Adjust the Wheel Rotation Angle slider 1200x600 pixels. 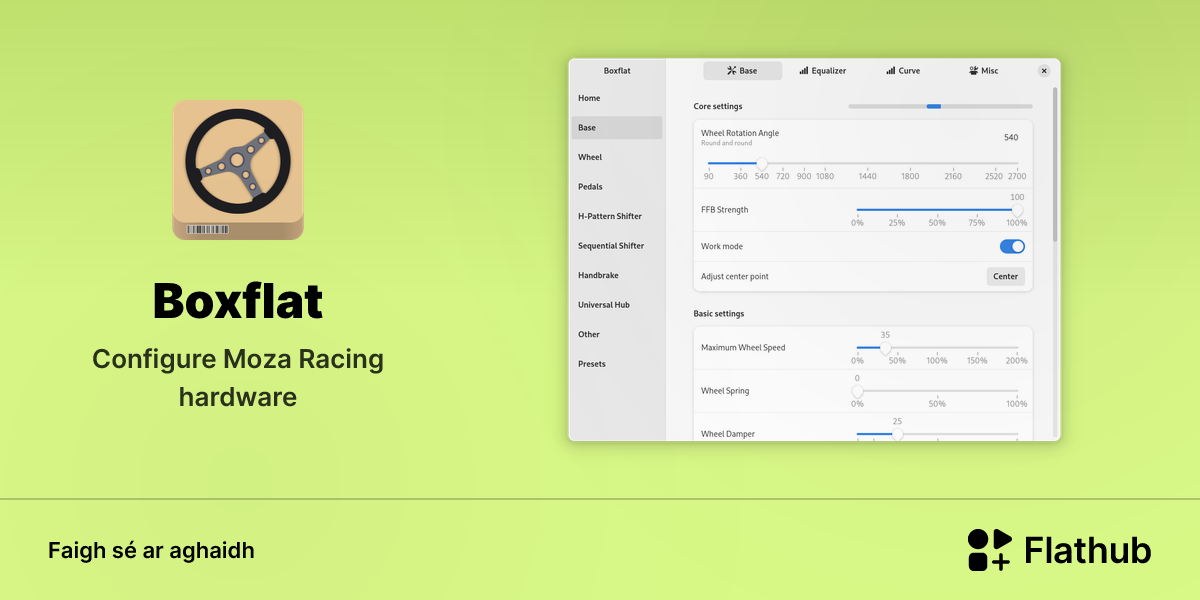863,163
